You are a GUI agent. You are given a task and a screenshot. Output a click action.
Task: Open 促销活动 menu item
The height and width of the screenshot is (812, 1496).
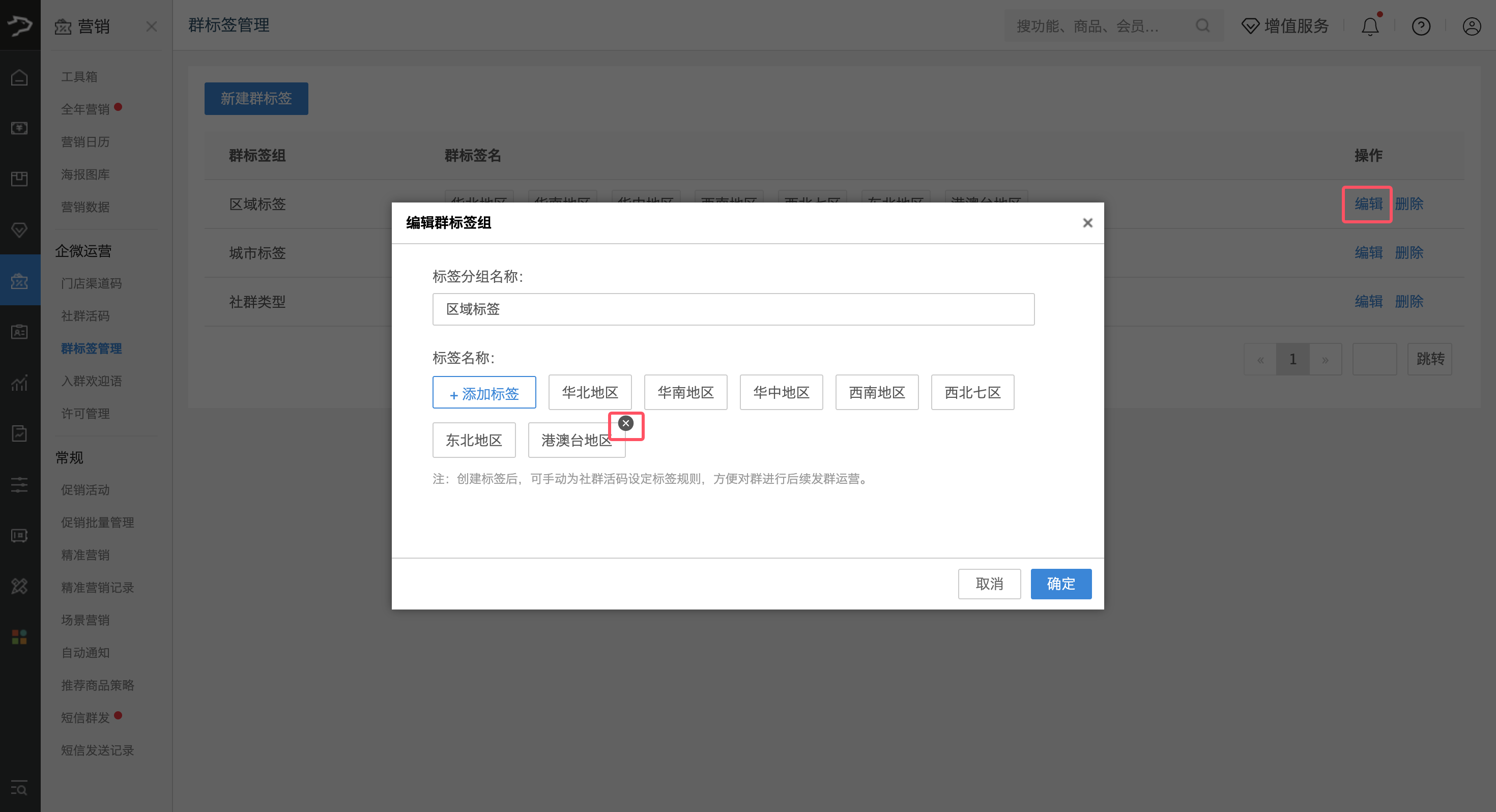(x=85, y=490)
